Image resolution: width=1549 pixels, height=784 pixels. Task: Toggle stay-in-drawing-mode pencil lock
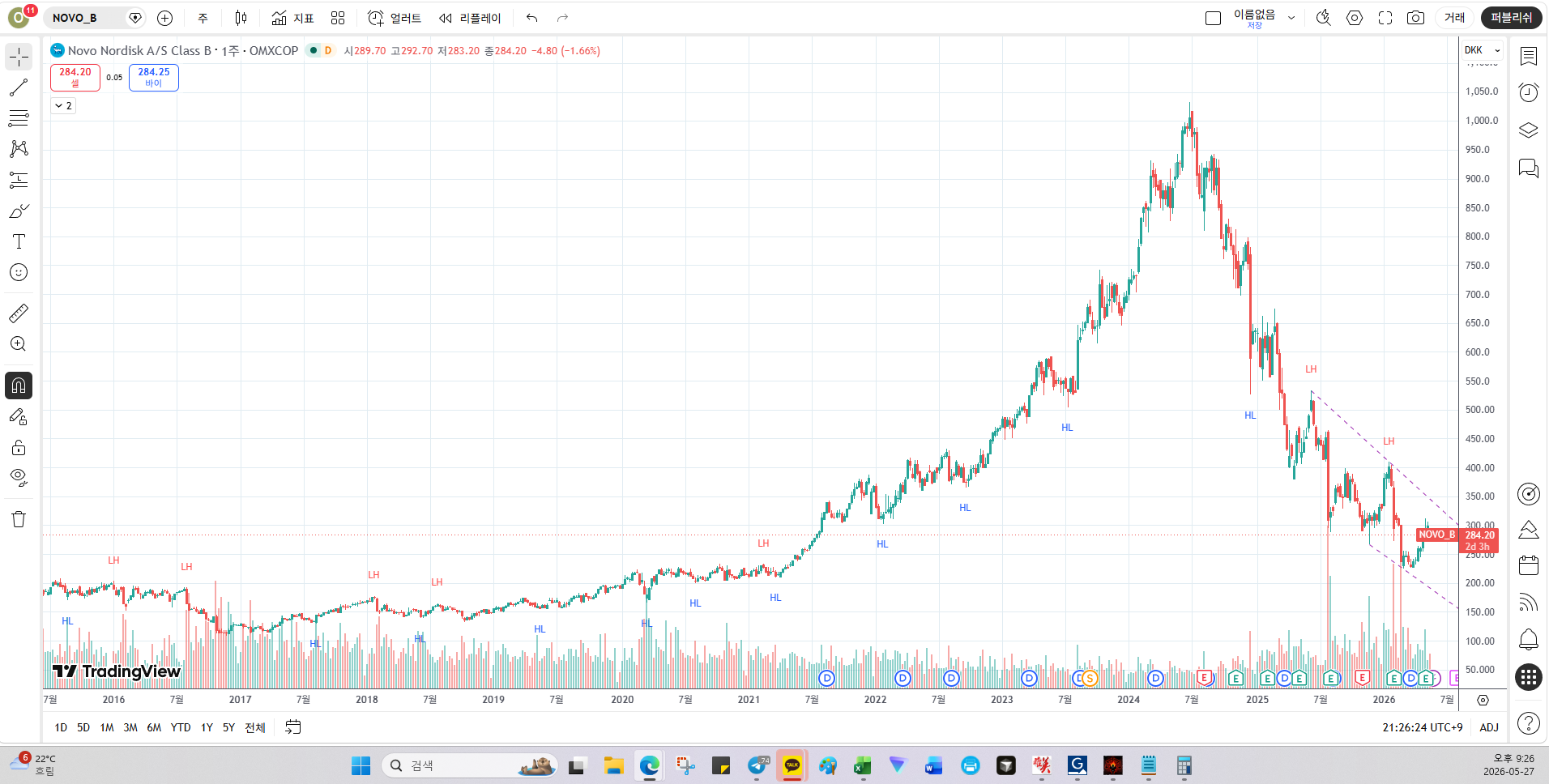[19, 416]
